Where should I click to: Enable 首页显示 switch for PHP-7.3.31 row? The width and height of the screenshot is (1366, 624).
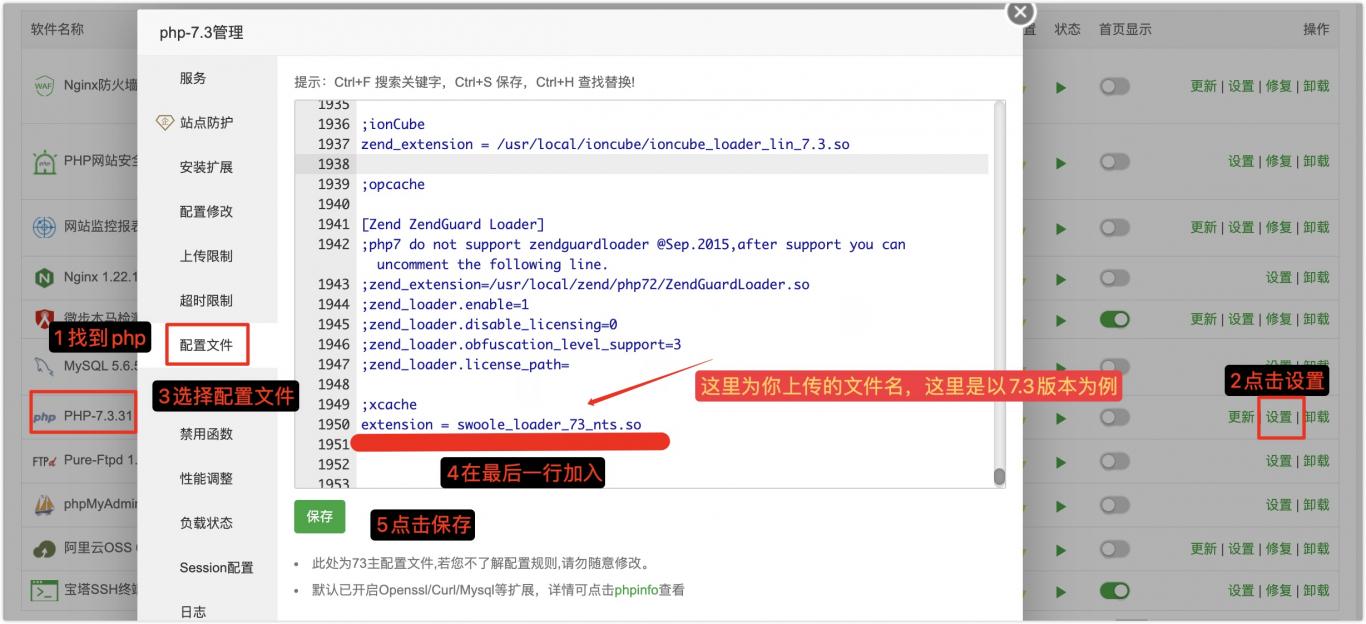(x=1114, y=417)
